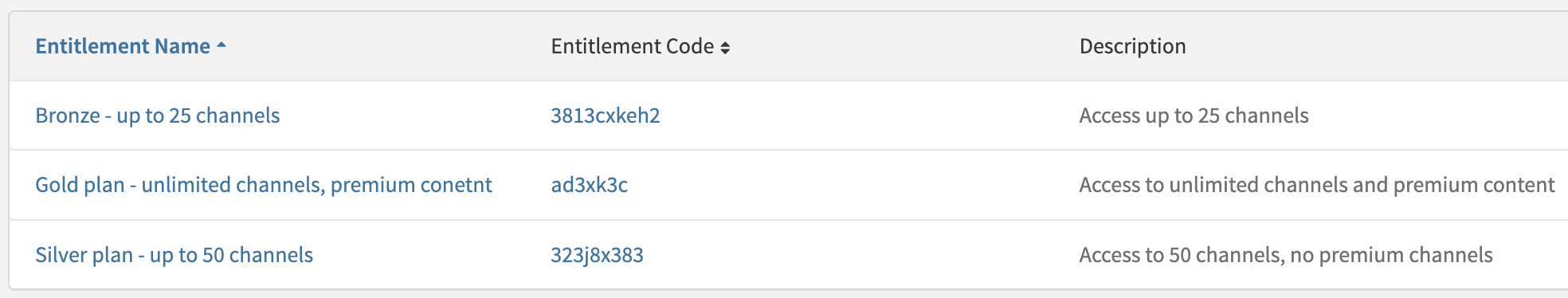Select the 'Access up to 25 channels' description text

tap(1194, 116)
